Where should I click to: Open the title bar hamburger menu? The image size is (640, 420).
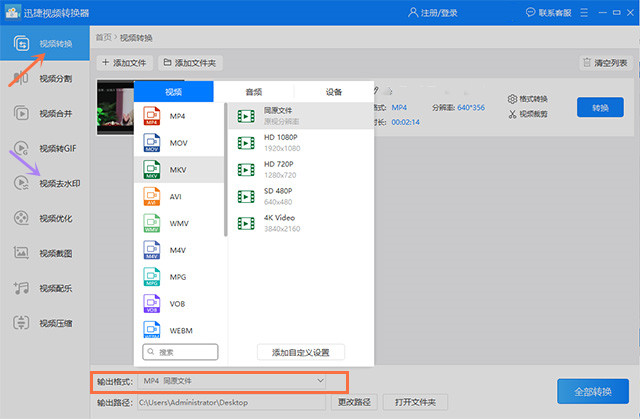point(584,13)
